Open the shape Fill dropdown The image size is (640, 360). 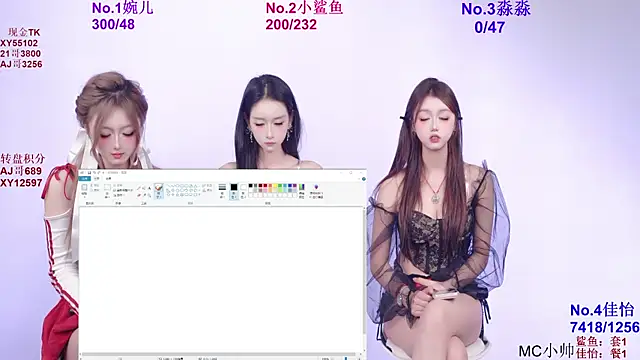coord(207,190)
